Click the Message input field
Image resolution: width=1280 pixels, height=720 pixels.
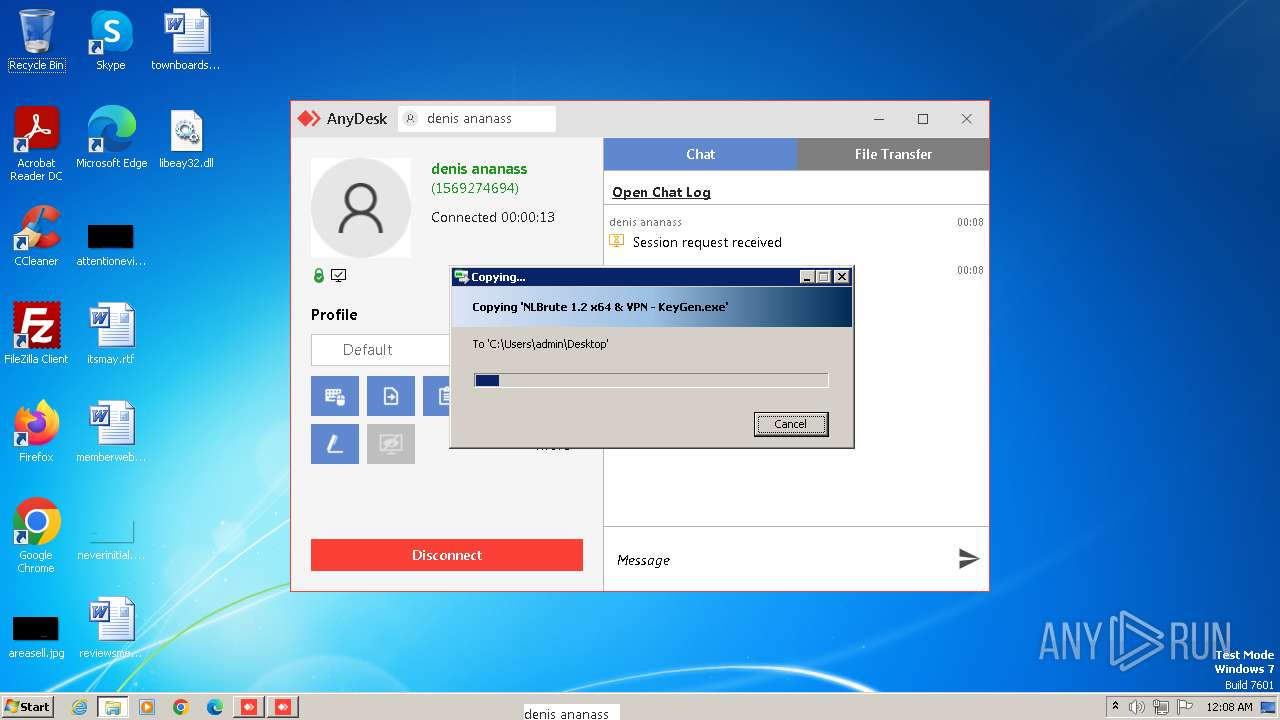[780, 560]
